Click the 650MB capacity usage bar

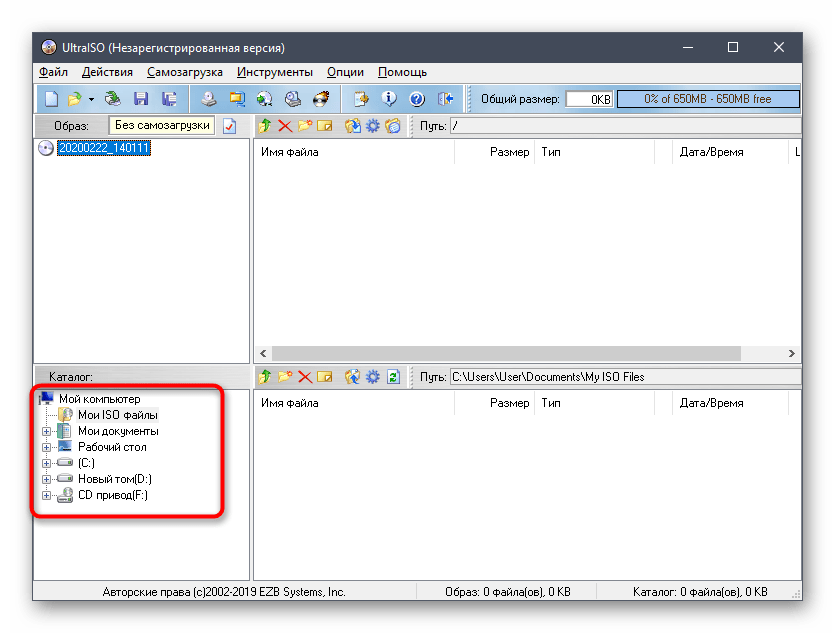coord(708,99)
